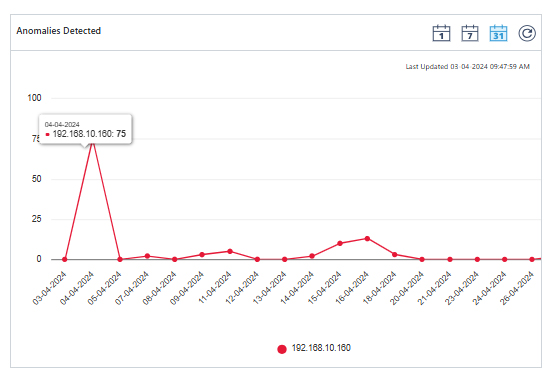
Task: Click the 13-04-2024 data point
Action: click(x=285, y=260)
